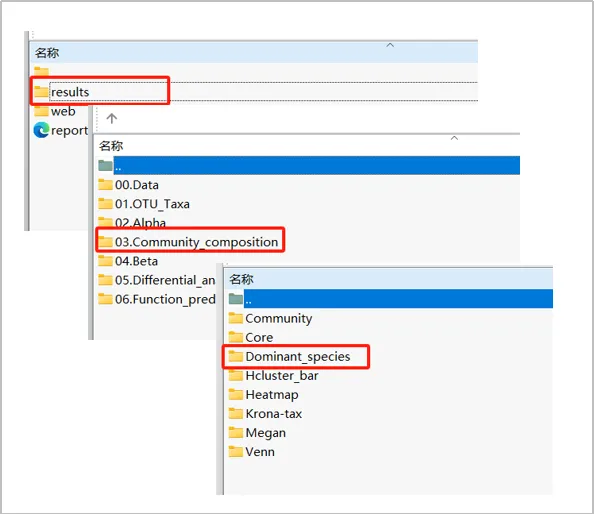The height and width of the screenshot is (514, 594).
Task: Click the up arrow navigation icon
Action: point(111,119)
